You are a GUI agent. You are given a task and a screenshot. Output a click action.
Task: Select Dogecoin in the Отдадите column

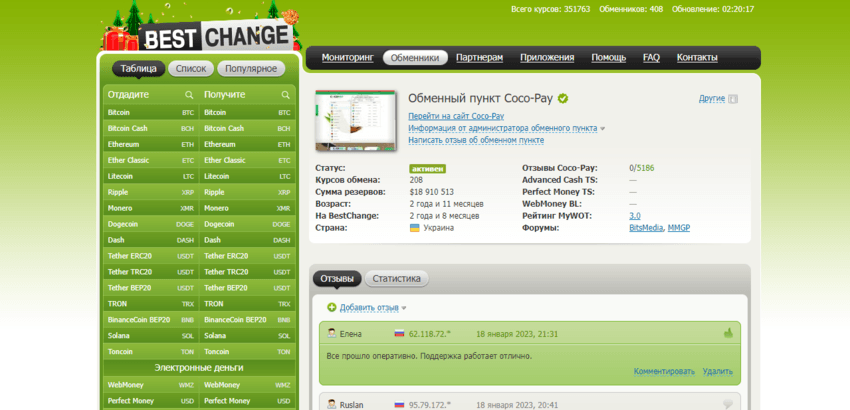click(151, 224)
